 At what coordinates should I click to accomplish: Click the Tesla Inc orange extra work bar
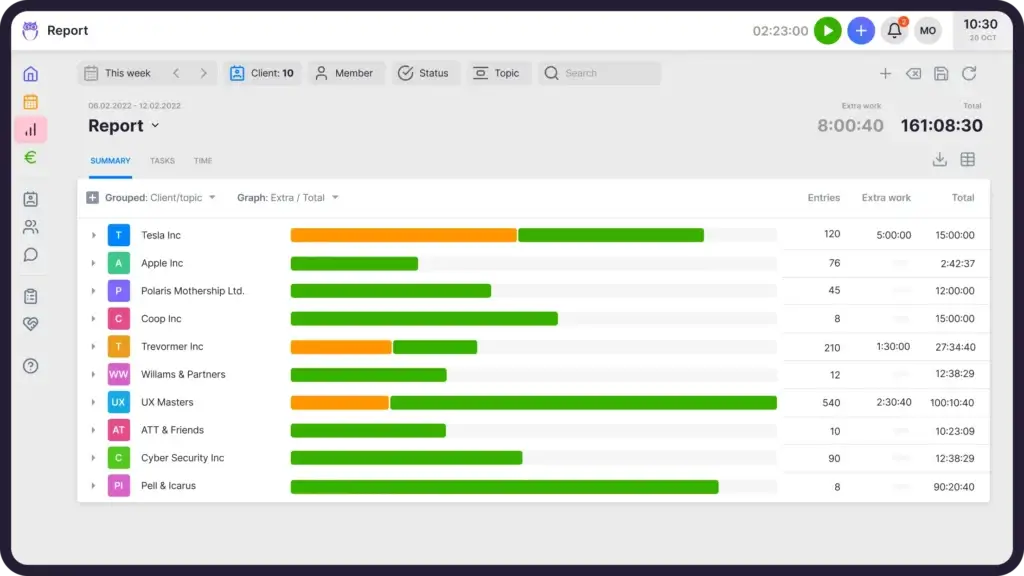click(x=404, y=235)
